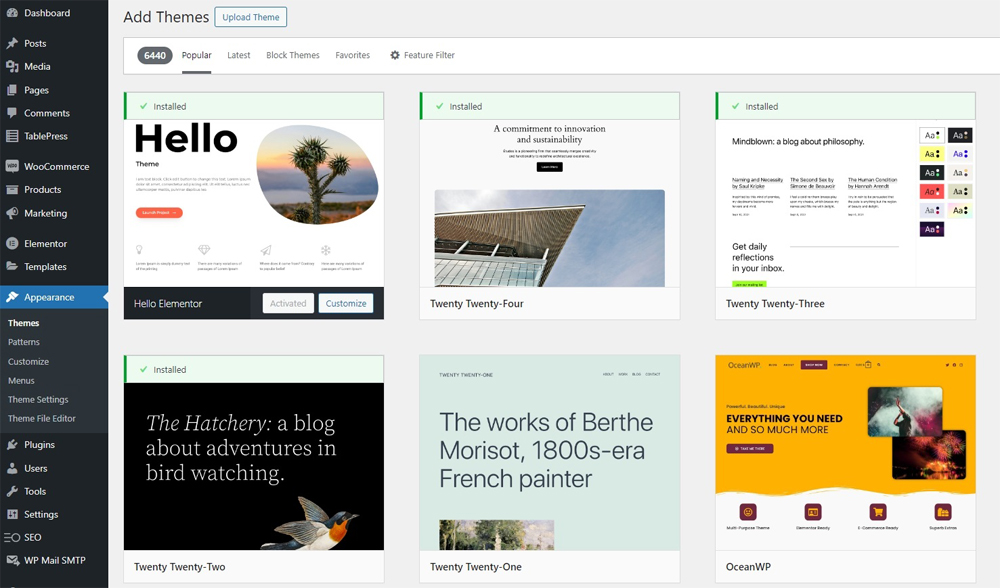
Task: Click the Tools wrench icon
Action: pyautogui.click(x=12, y=491)
